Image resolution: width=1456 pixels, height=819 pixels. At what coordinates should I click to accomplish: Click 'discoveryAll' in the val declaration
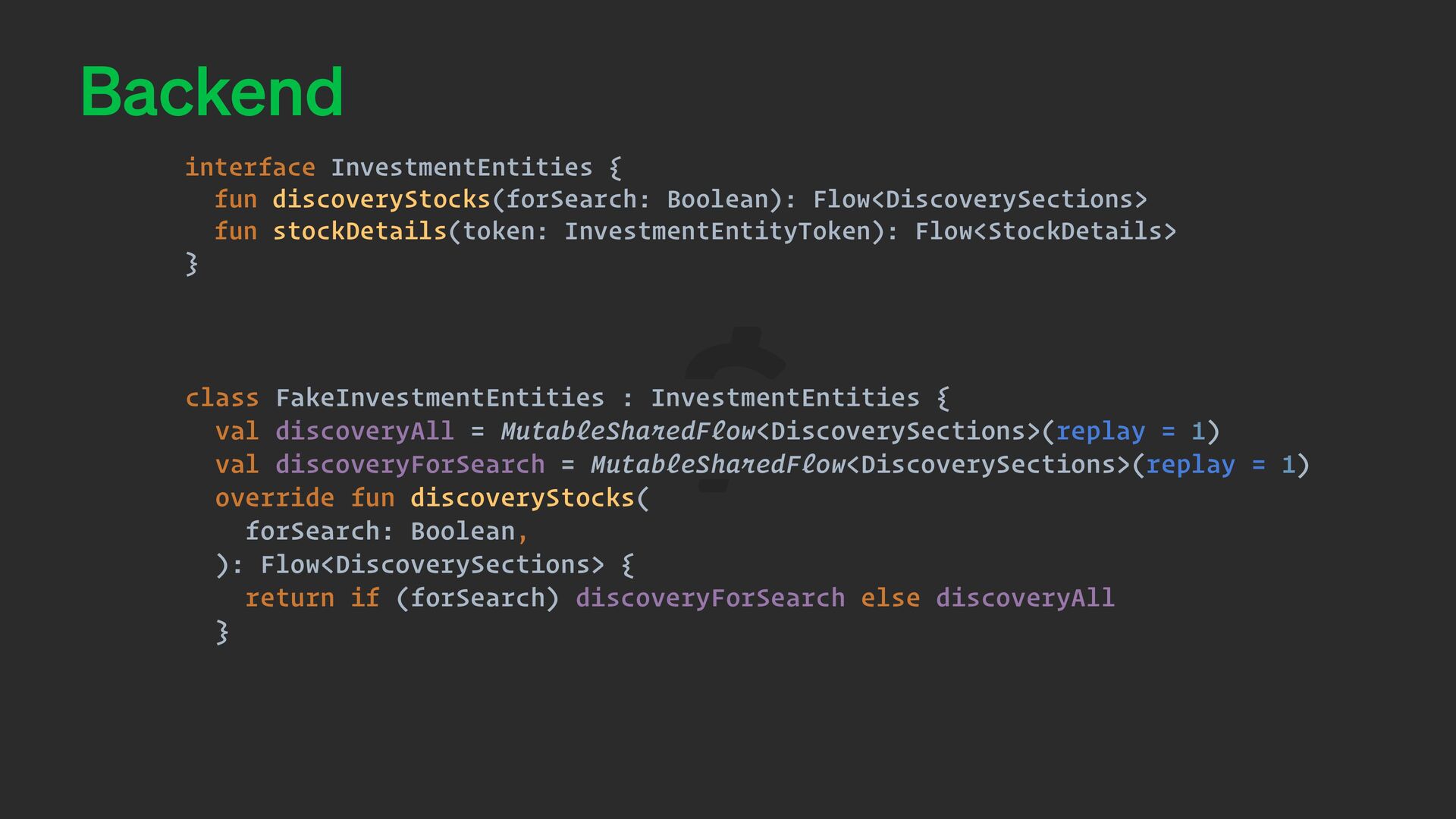click(x=364, y=431)
